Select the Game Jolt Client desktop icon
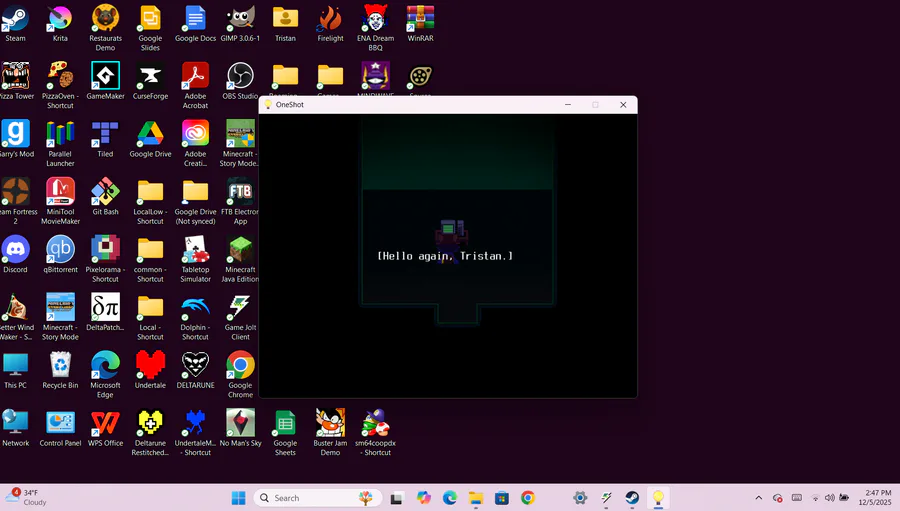 point(240,317)
